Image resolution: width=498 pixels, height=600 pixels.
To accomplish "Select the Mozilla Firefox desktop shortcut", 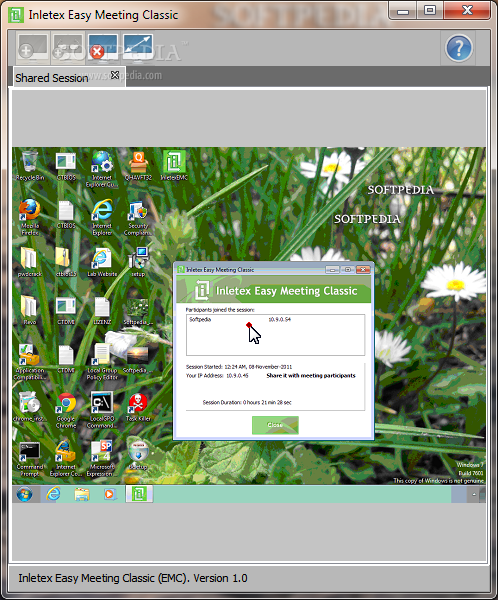I will tap(30, 217).
